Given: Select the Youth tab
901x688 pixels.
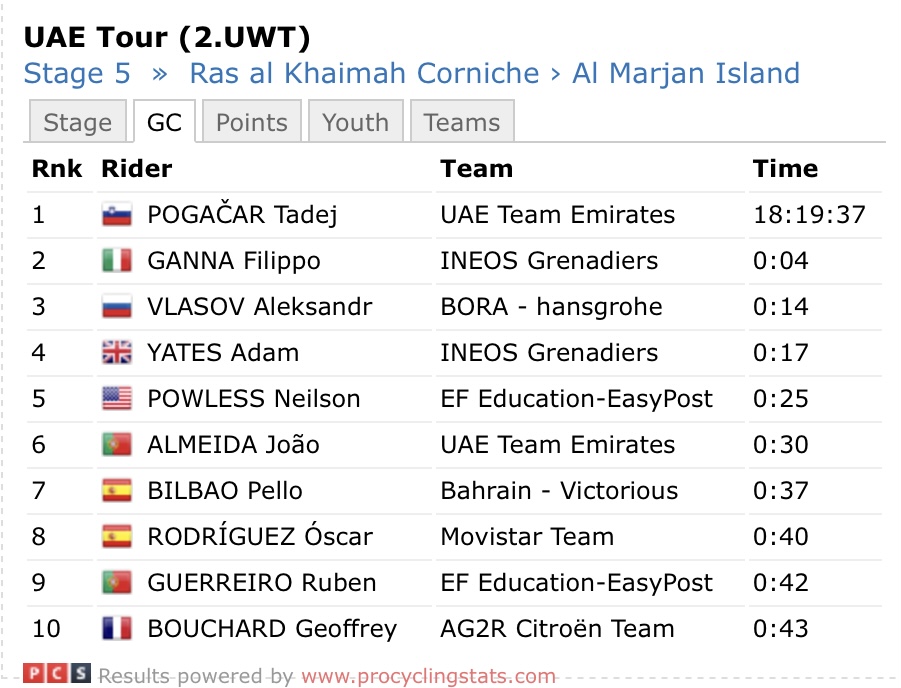Looking at the screenshot, I should point(355,123).
